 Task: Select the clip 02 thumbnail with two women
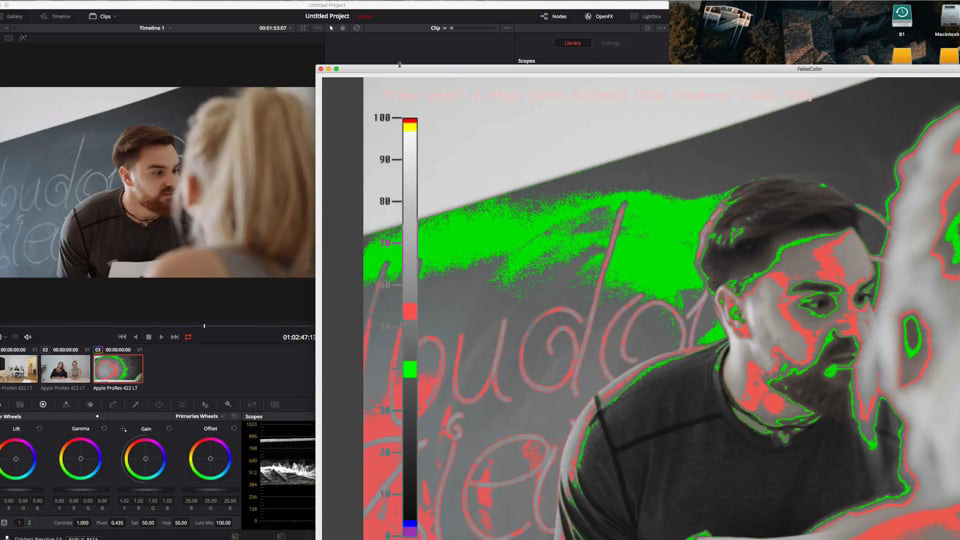click(x=65, y=369)
